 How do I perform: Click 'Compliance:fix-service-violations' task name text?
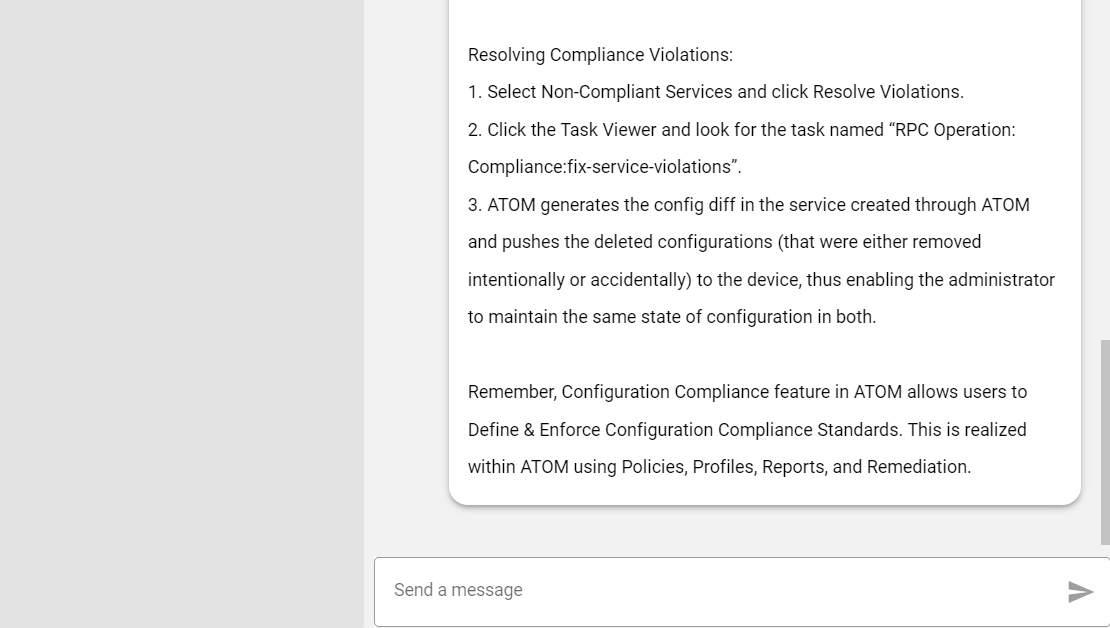600,167
